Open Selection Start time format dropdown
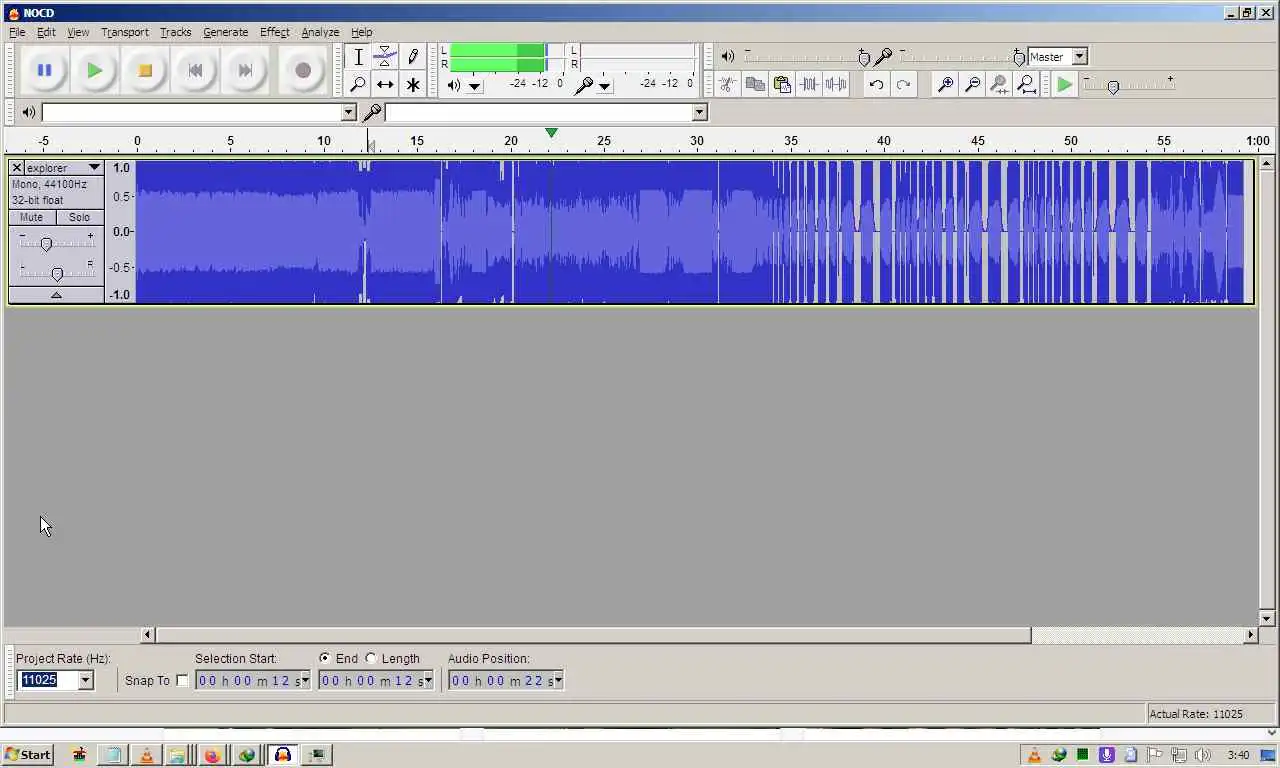This screenshot has width=1280, height=768. click(x=305, y=681)
